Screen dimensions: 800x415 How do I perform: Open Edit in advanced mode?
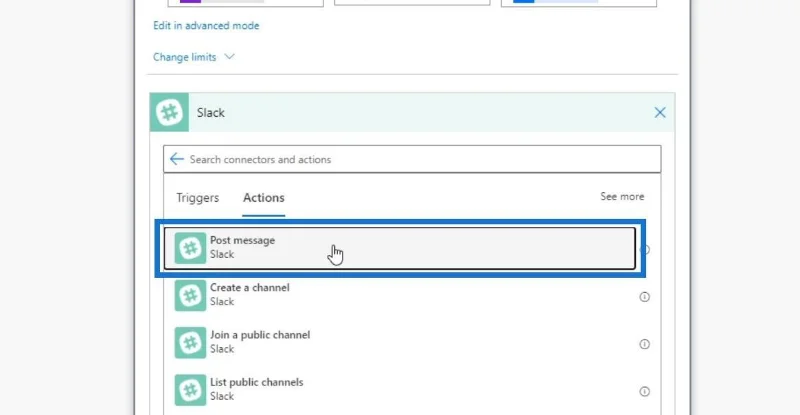(x=206, y=26)
